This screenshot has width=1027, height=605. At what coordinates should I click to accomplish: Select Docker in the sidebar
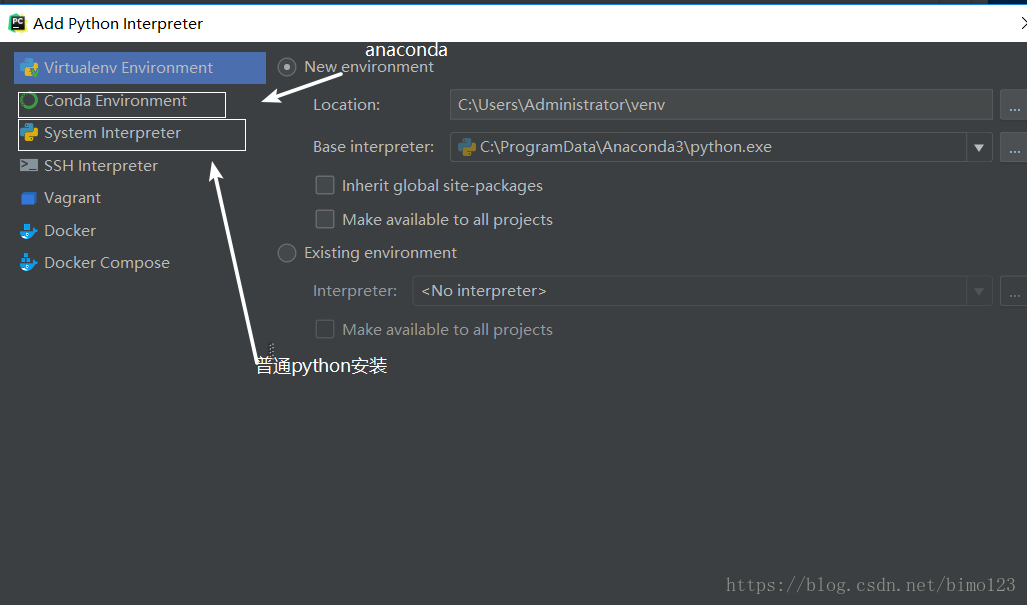click(x=140, y=230)
